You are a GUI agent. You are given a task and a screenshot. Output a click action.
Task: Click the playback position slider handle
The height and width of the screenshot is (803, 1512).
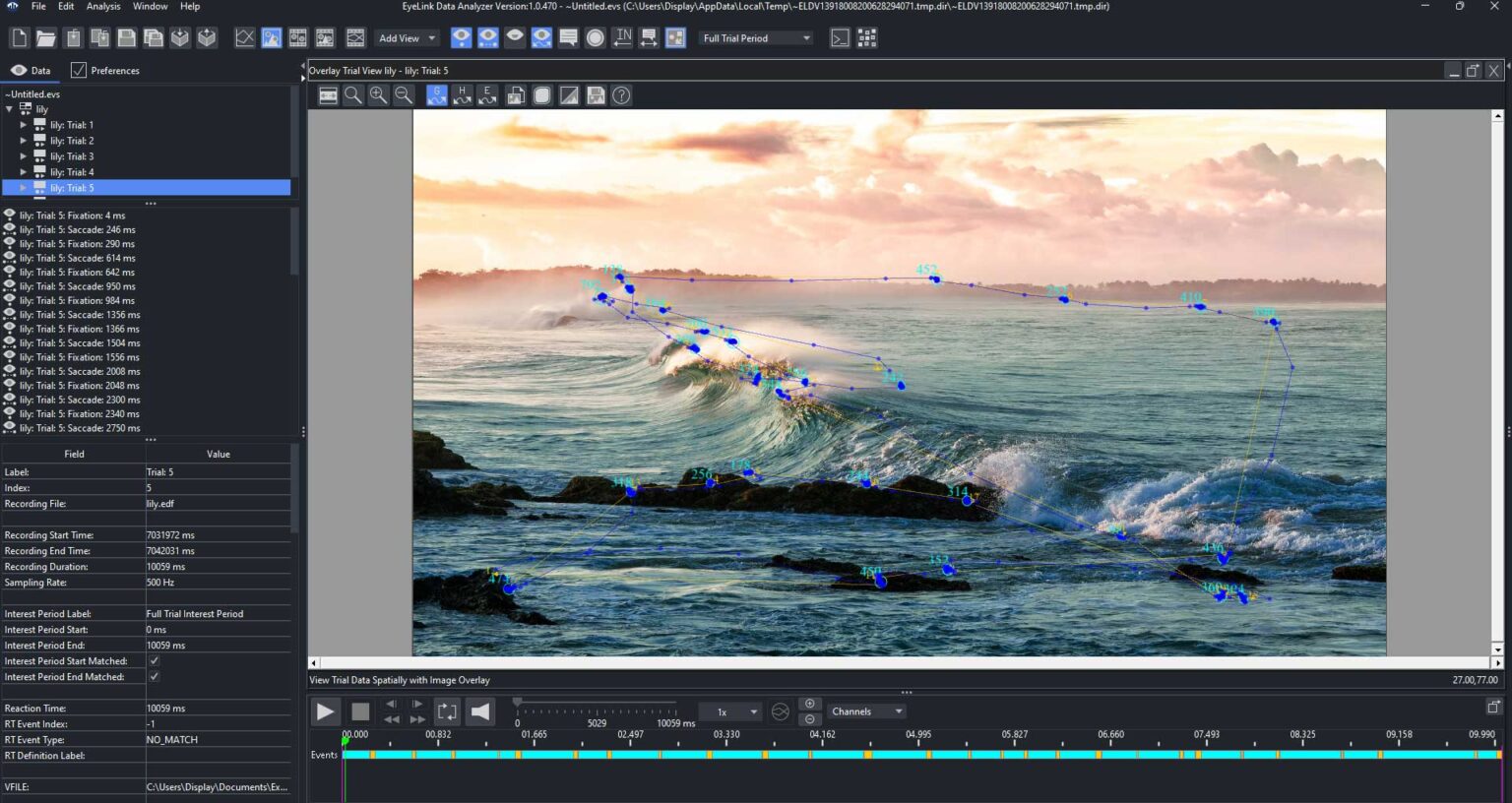[518, 703]
